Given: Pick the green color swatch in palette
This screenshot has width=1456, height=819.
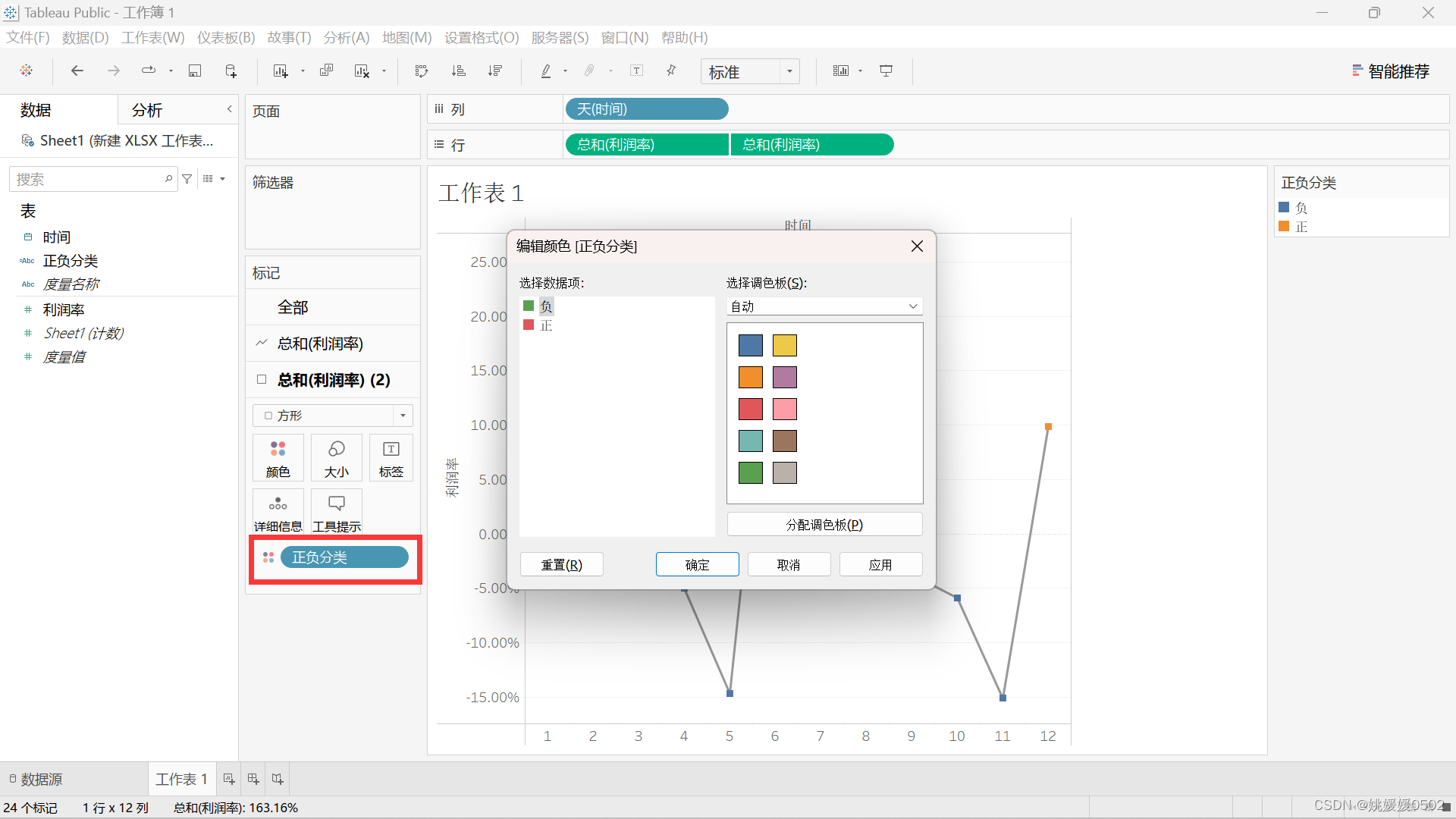Looking at the screenshot, I should click(x=750, y=472).
